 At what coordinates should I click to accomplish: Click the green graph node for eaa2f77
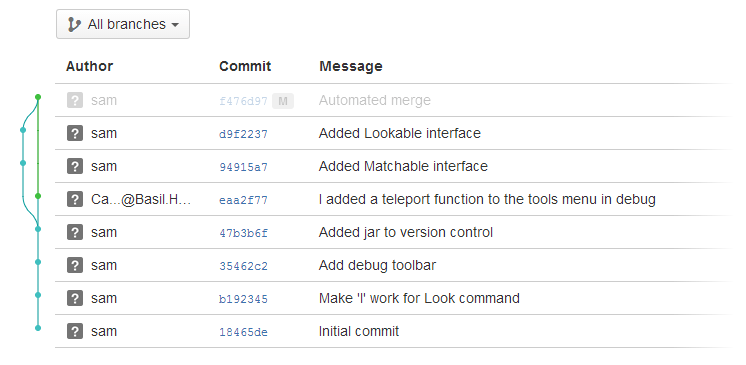[x=38, y=196]
